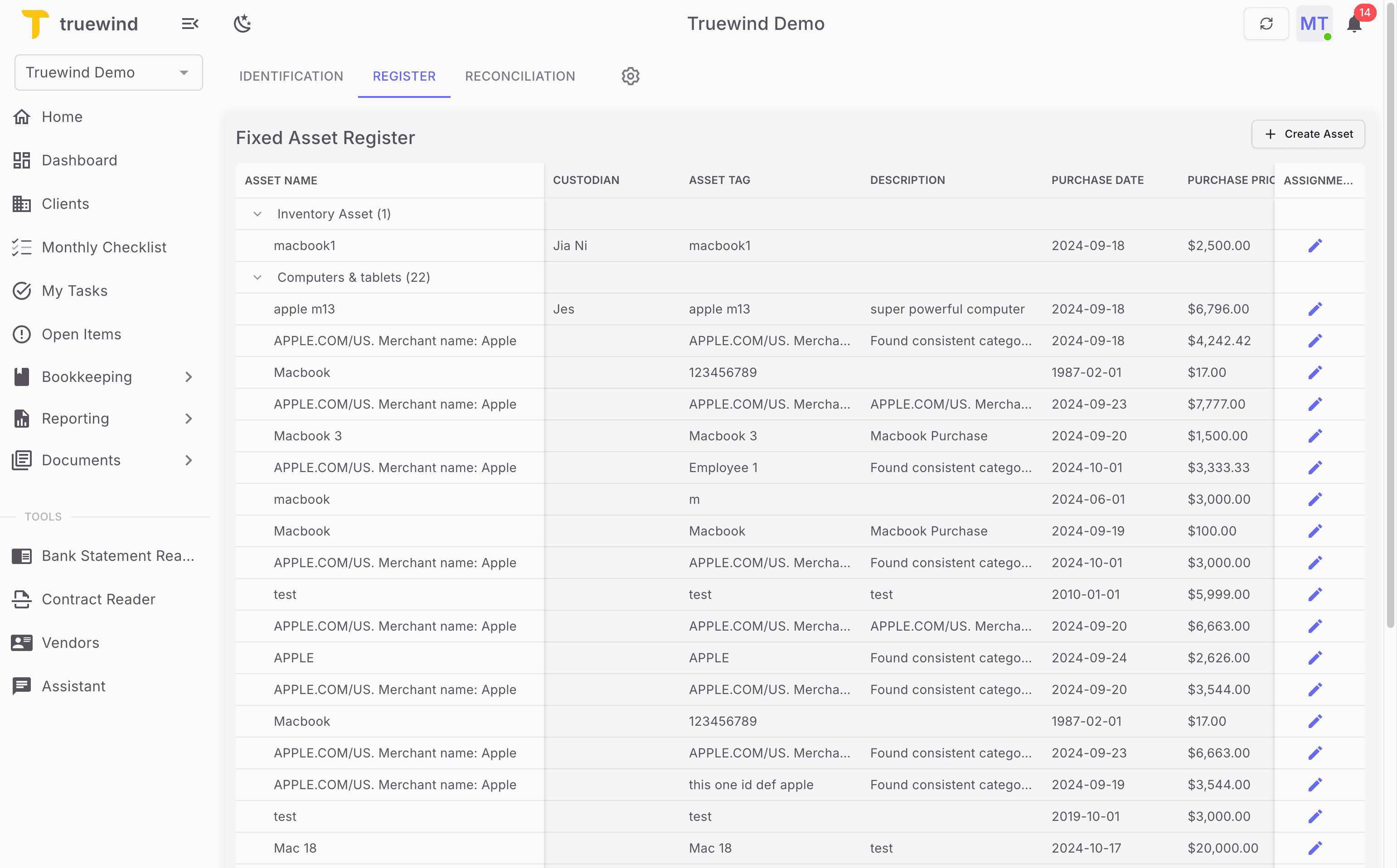Open Dashboard from the sidebar

79,160
